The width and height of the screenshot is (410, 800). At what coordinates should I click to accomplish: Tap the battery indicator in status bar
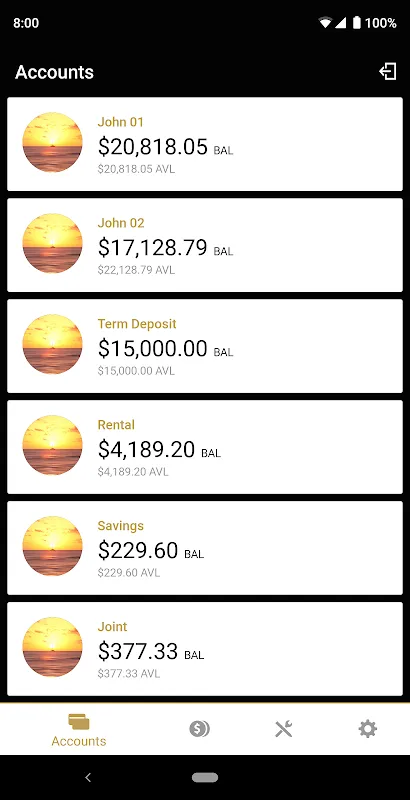356,22
